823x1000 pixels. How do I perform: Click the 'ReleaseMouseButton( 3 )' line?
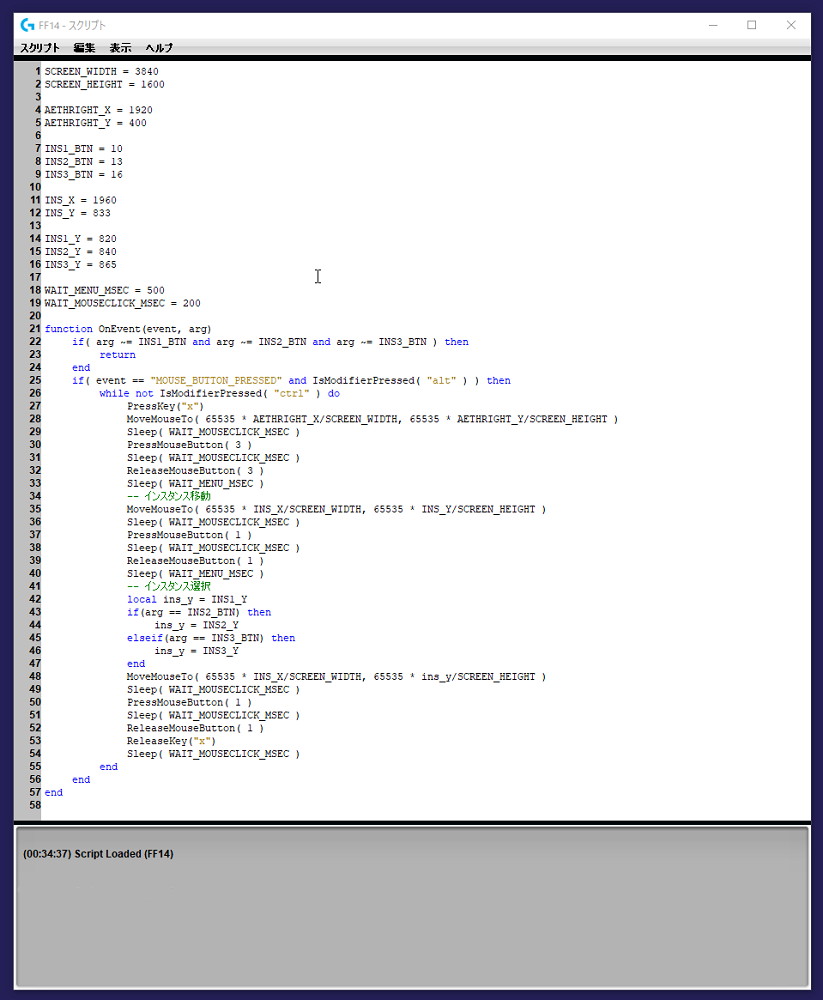coord(195,471)
